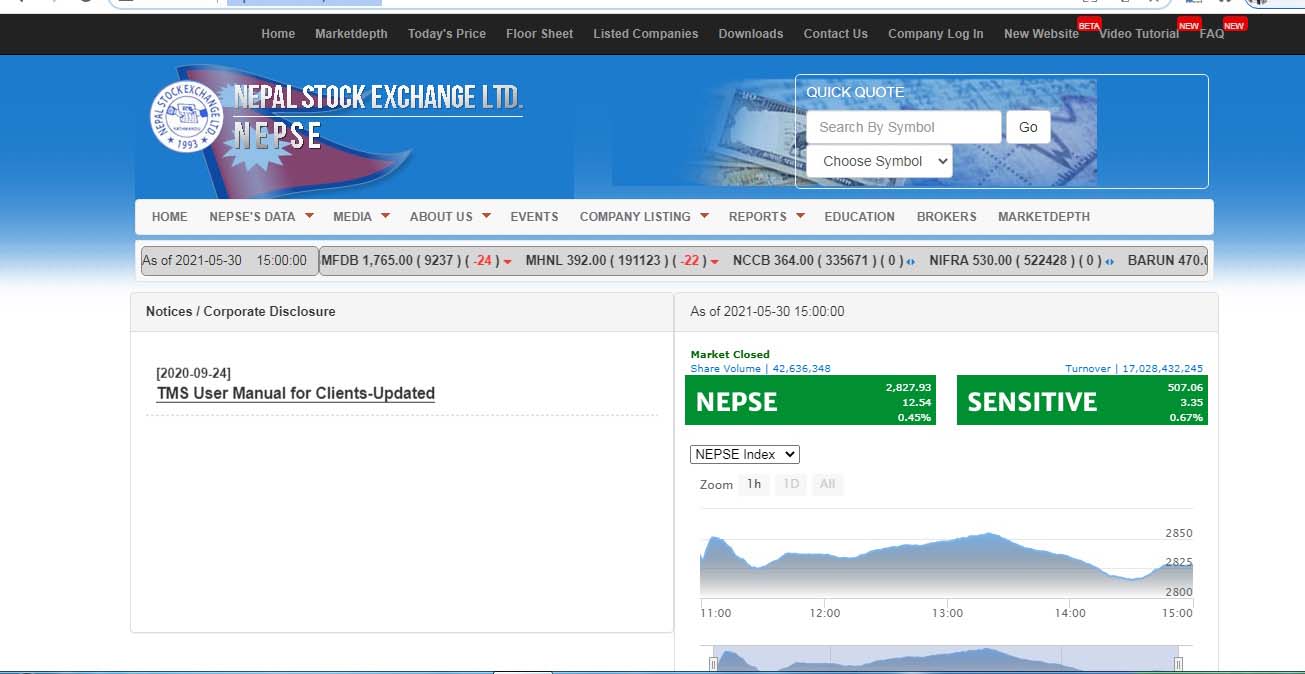Viewport: 1305px width, 674px height.
Task: Select the 1h zoom option
Action: point(754,484)
